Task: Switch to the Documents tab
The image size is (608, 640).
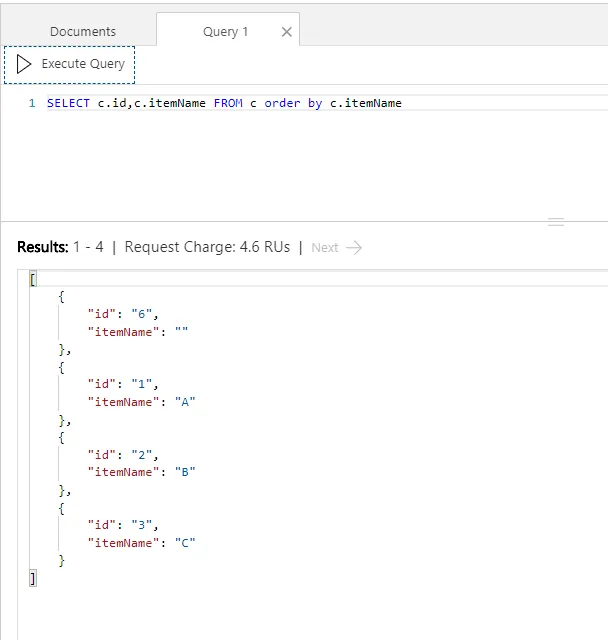Action: [83, 32]
